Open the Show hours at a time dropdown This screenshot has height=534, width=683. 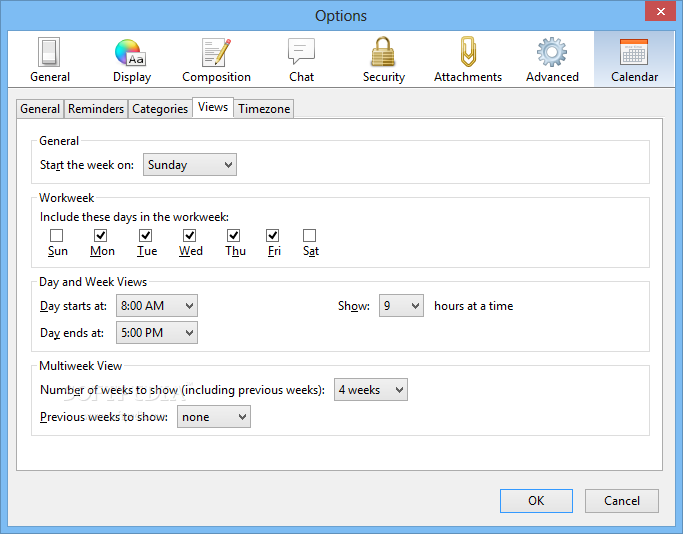point(401,306)
